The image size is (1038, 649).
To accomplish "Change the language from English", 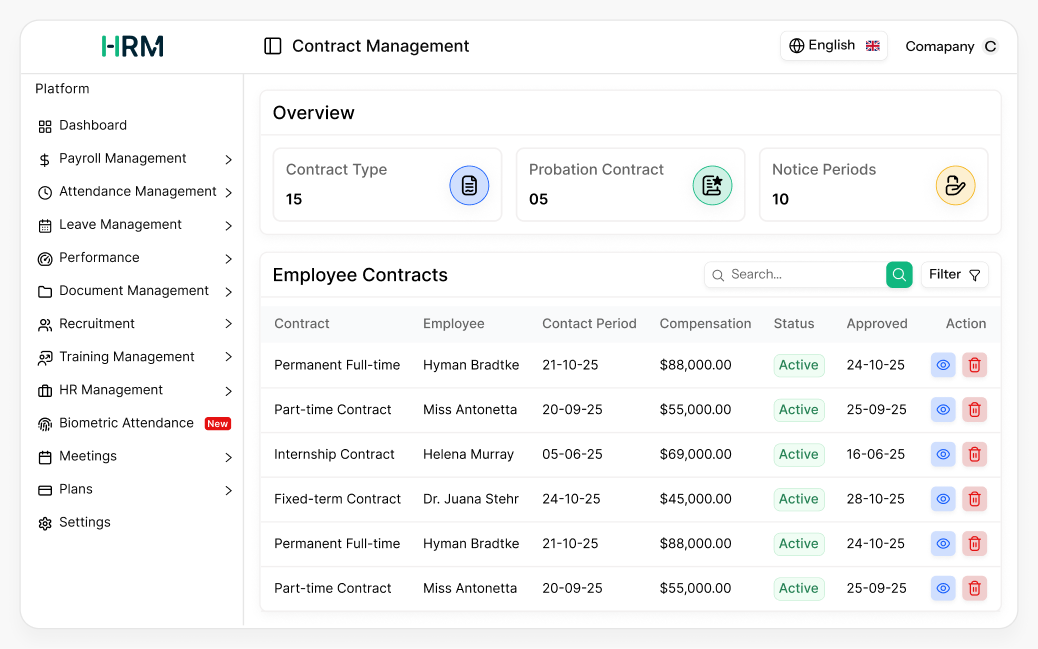I will point(833,45).
